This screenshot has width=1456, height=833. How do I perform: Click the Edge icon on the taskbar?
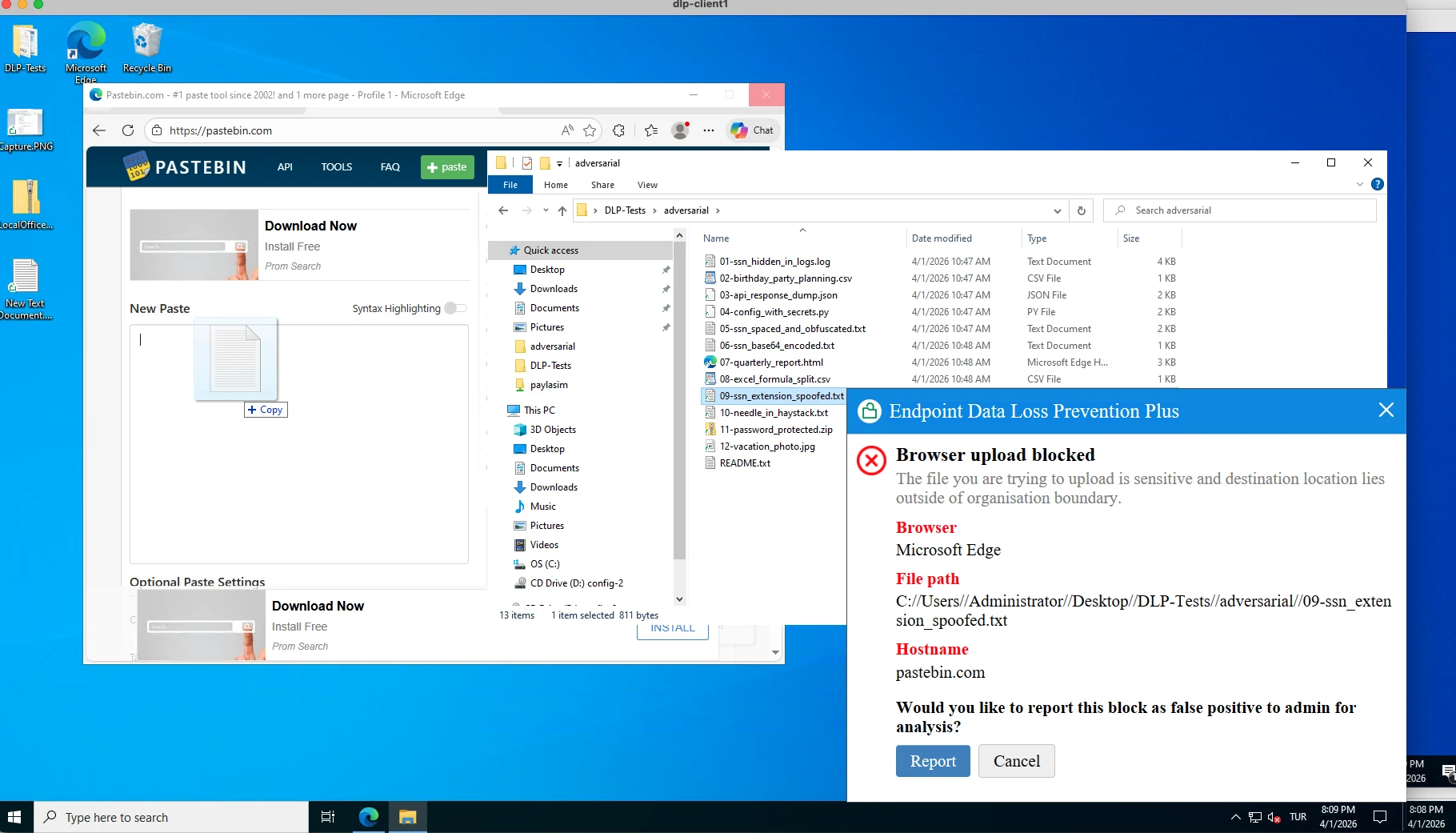click(x=369, y=817)
